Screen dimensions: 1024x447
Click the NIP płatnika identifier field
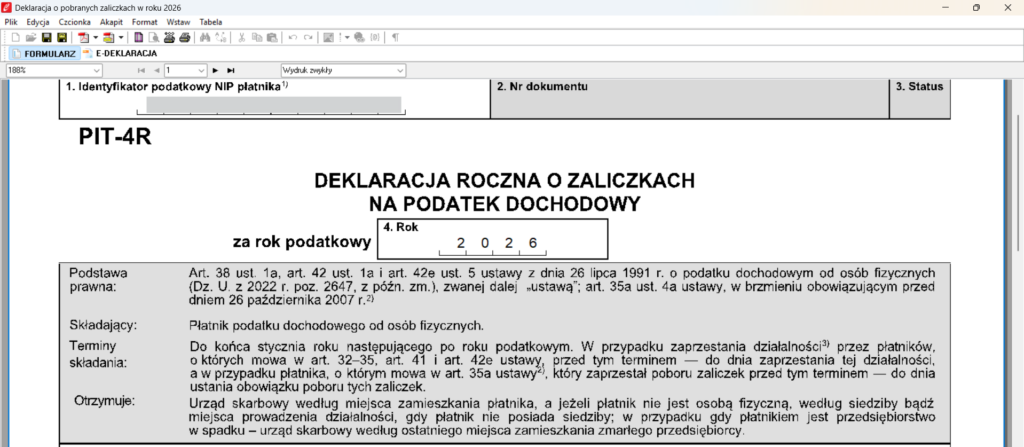pyautogui.click(x=274, y=104)
